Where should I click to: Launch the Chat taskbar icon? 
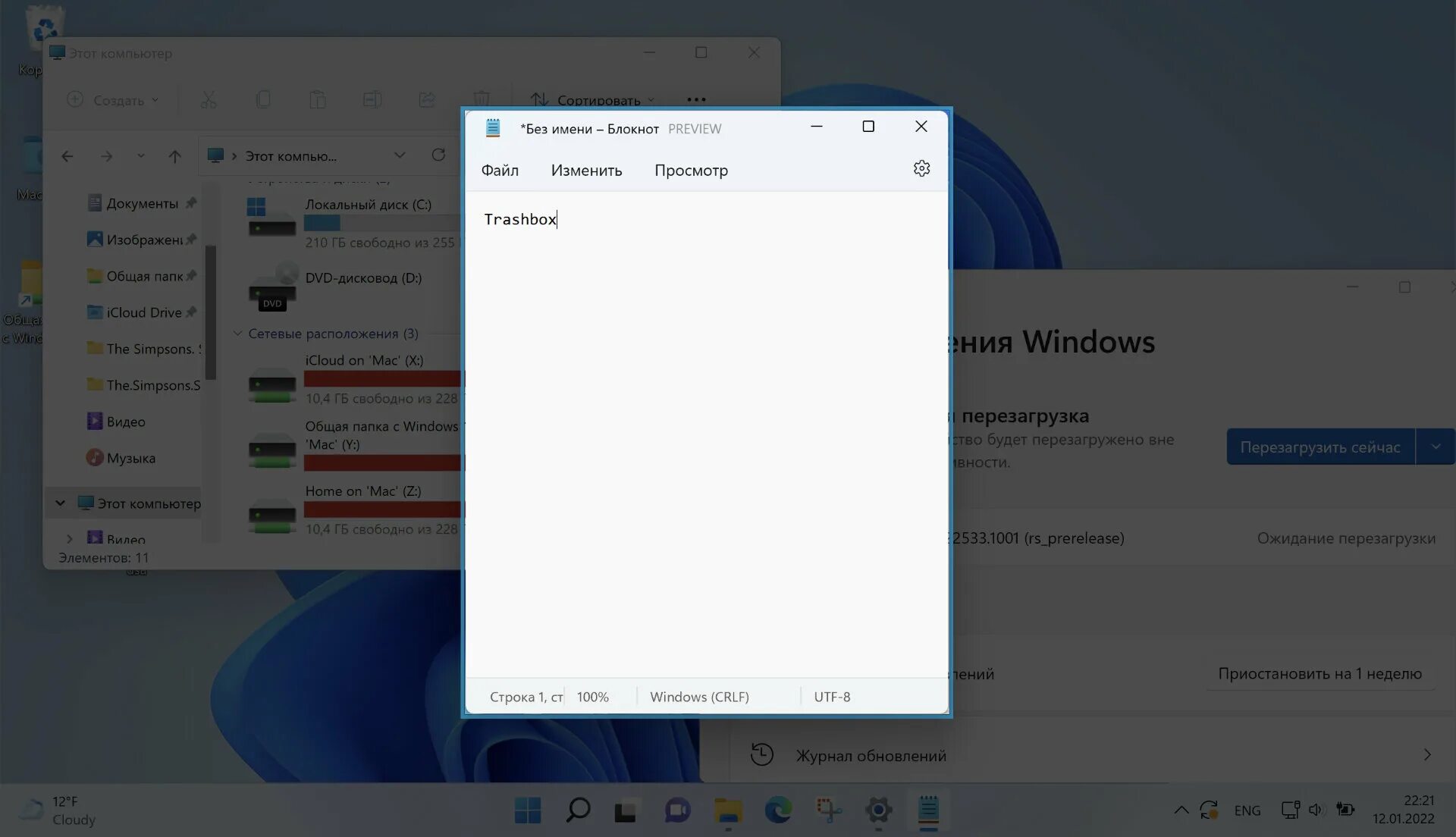[x=677, y=810]
